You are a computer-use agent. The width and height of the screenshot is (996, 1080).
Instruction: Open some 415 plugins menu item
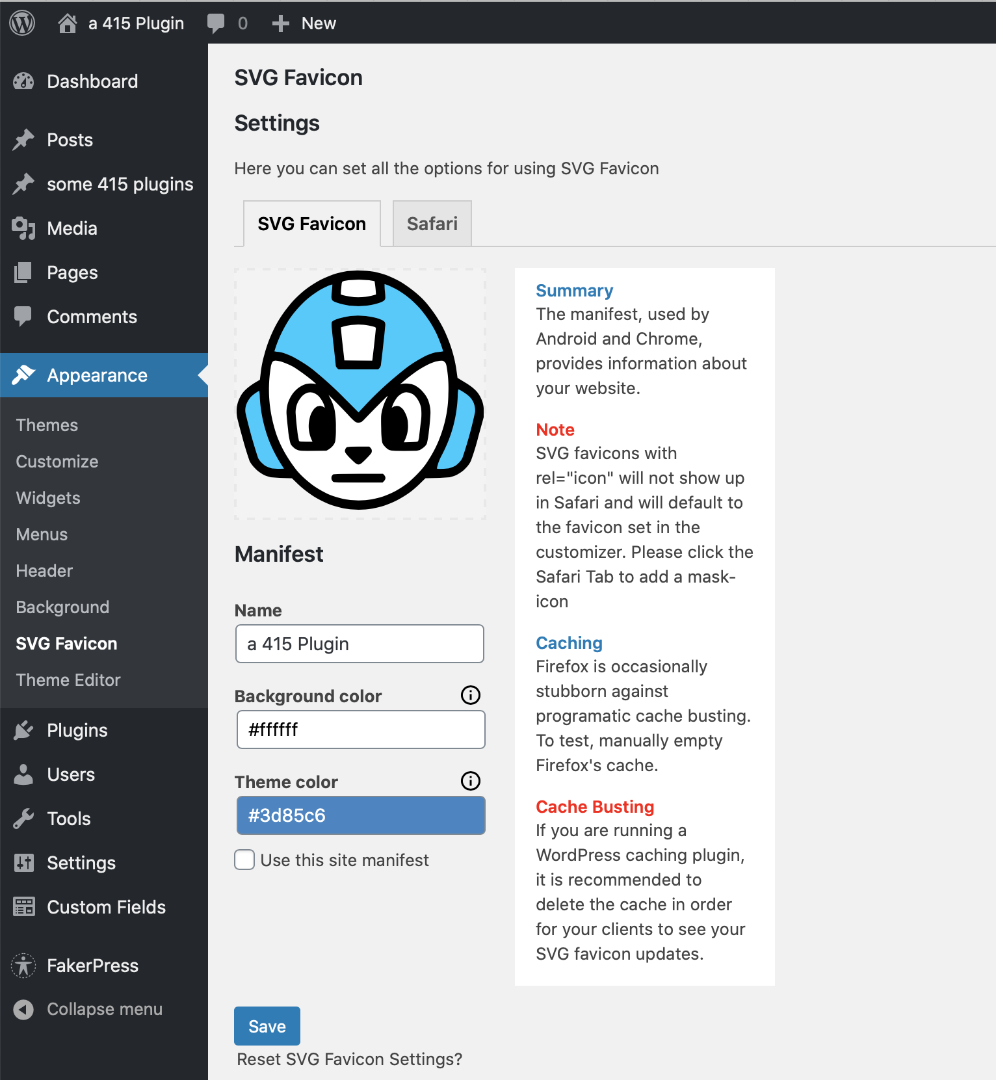pyautogui.click(x=103, y=184)
